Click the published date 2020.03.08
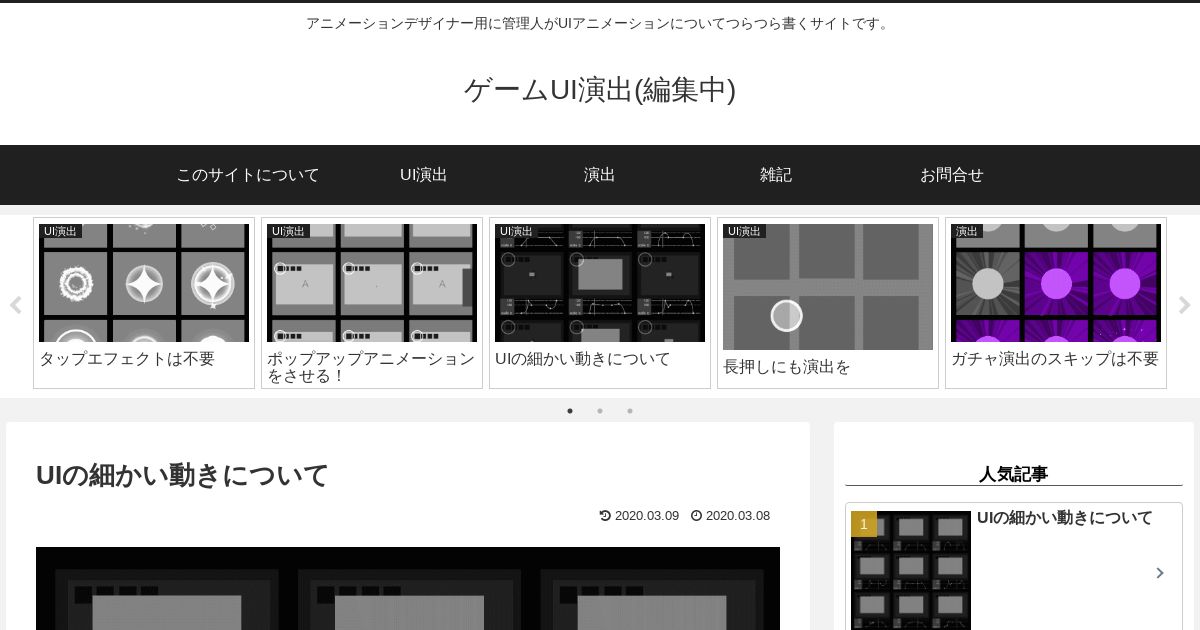 738,516
